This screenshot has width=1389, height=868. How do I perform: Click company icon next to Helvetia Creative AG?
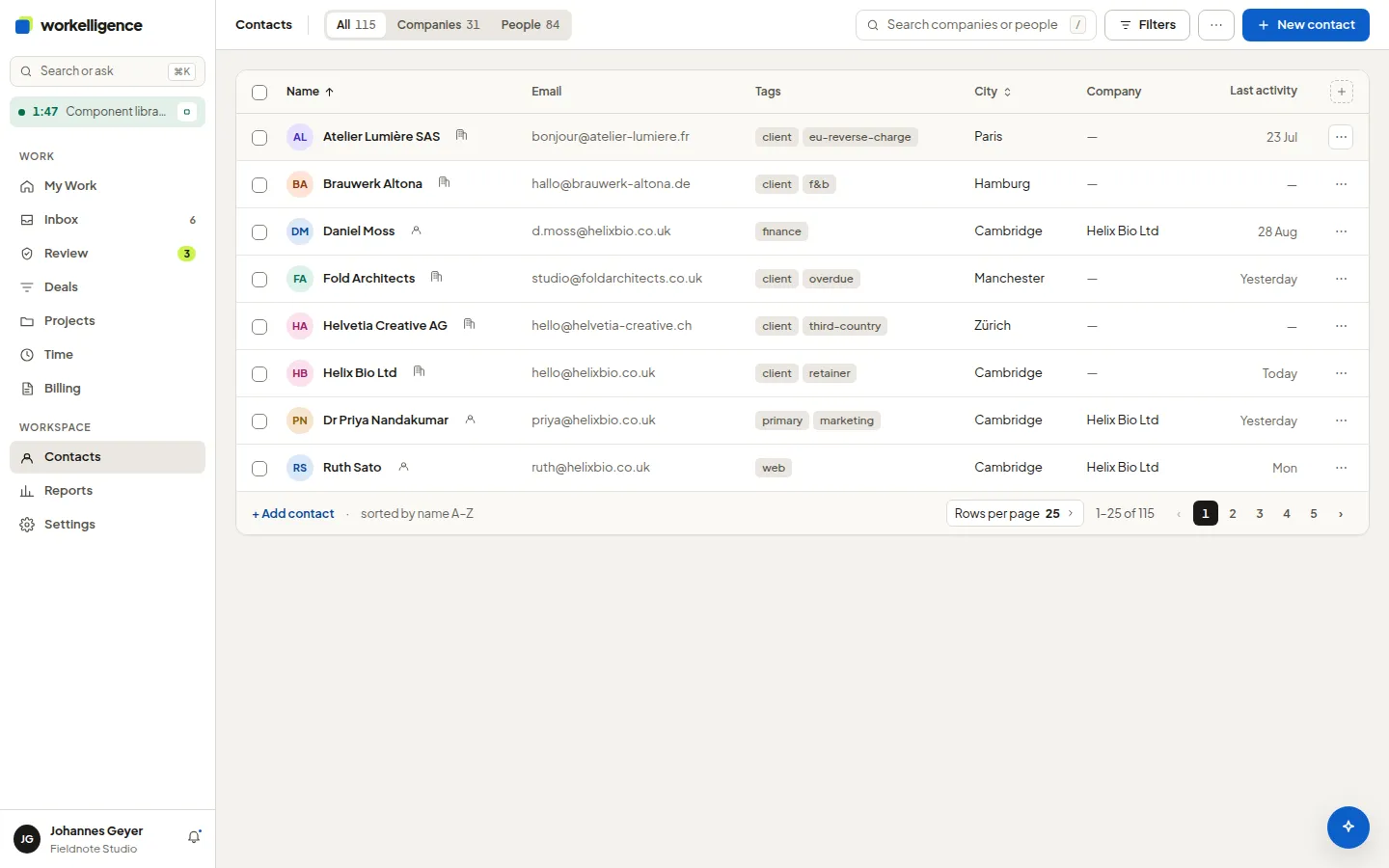click(469, 325)
